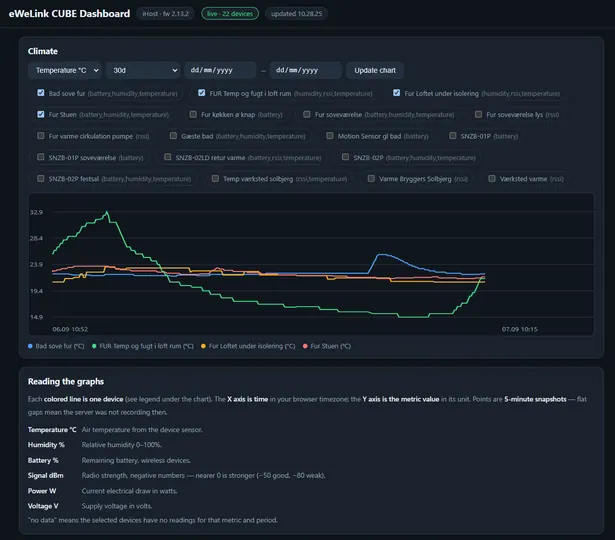Click the Power W row label
Image resolution: width=615 pixels, height=540 pixels.
point(42,491)
